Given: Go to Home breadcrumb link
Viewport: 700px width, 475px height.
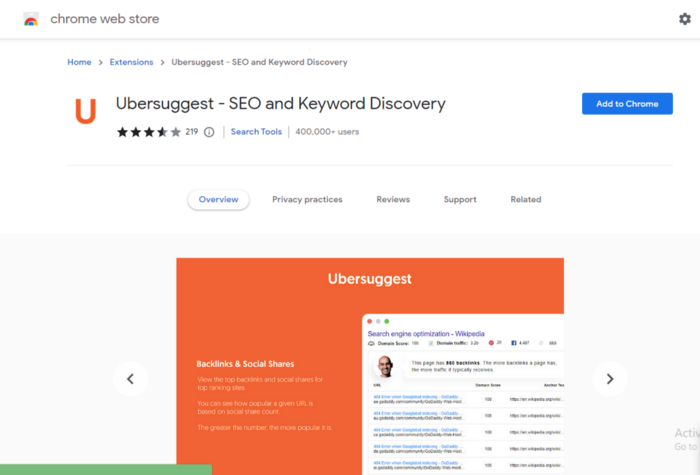Looking at the screenshot, I should [x=79, y=62].
